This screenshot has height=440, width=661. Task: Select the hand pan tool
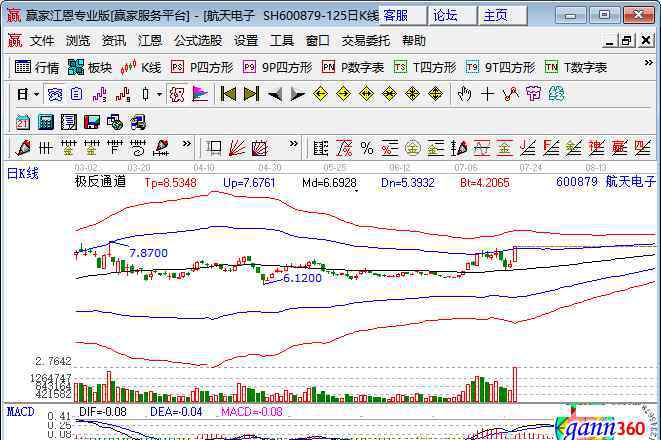(x=464, y=94)
